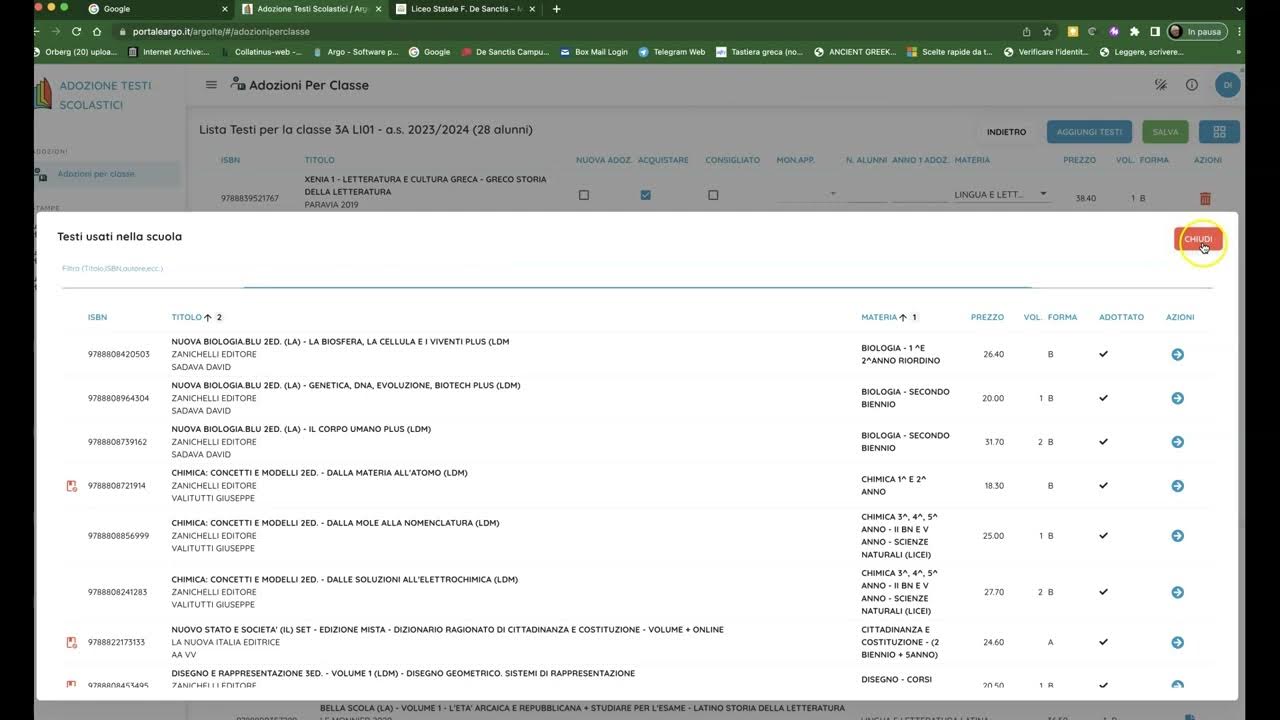Sort the dialog table by ISBN column

pos(97,317)
